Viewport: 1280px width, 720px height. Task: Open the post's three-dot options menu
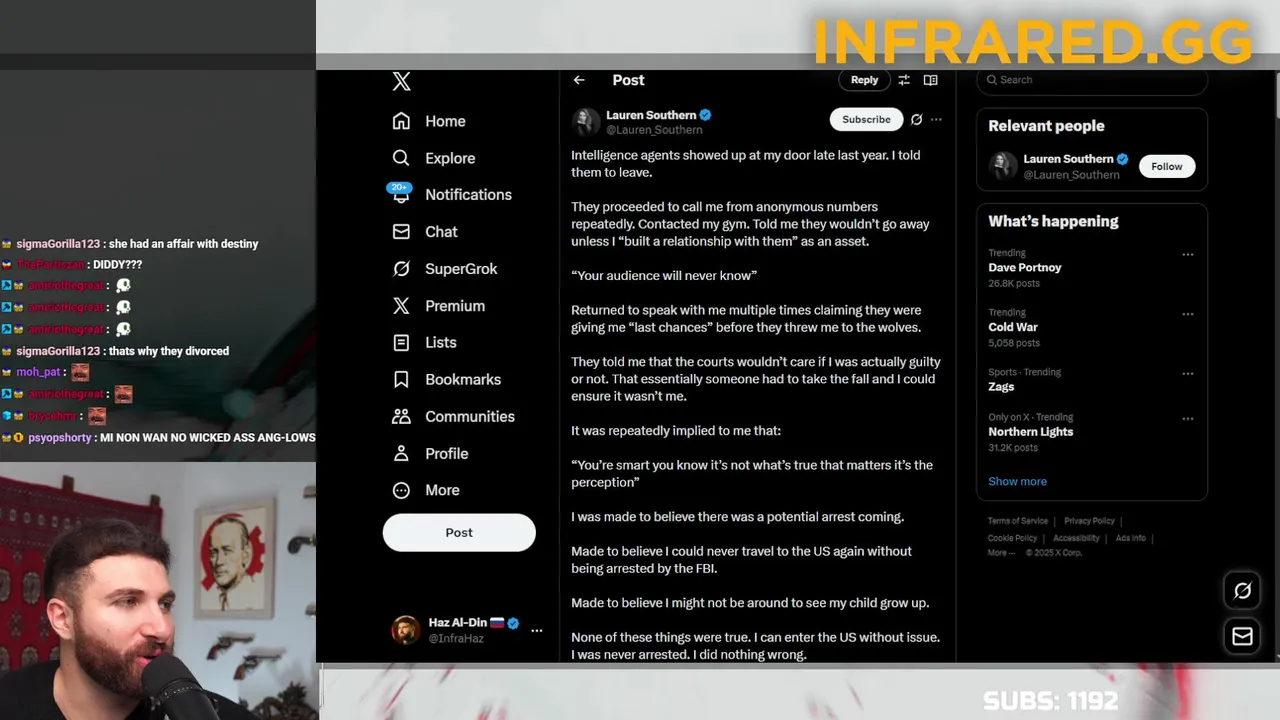tap(936, 120)
